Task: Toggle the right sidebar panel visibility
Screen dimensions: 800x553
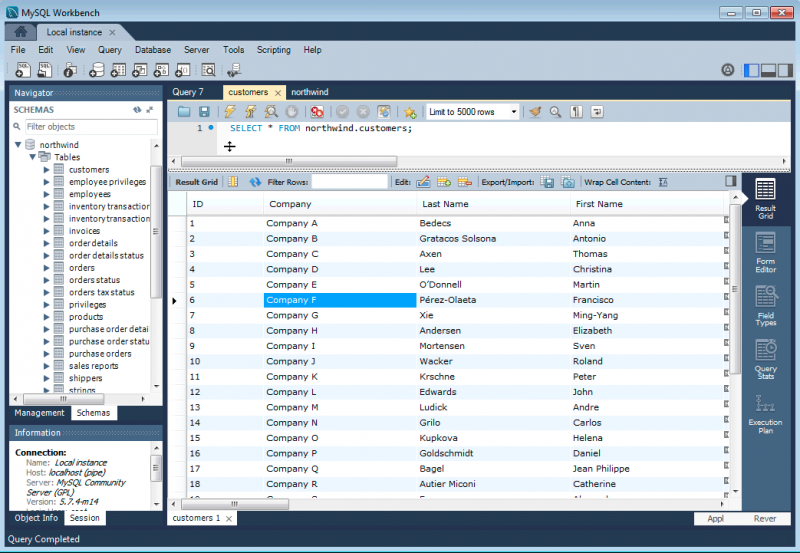Action: coord(787,70)
